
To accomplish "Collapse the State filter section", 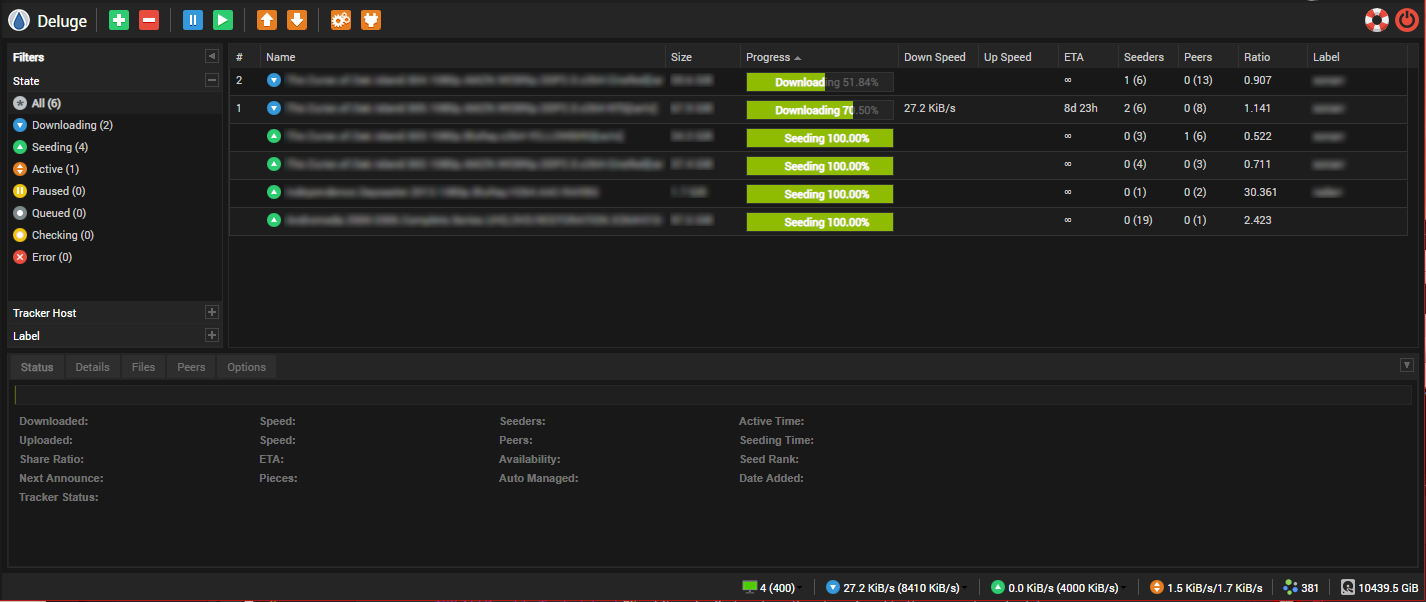I will (211, 80).
